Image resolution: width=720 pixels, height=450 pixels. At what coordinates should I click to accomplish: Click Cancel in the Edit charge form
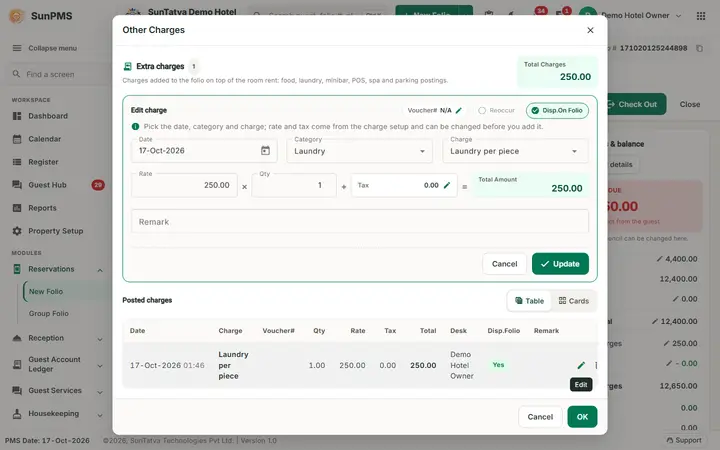504,264
